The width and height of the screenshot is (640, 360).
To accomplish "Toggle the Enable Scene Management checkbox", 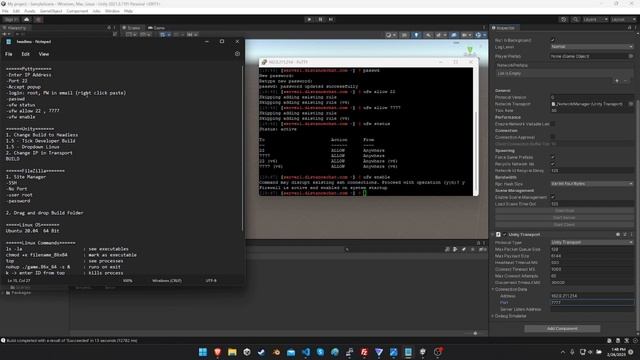I will (x=553, y=197).
